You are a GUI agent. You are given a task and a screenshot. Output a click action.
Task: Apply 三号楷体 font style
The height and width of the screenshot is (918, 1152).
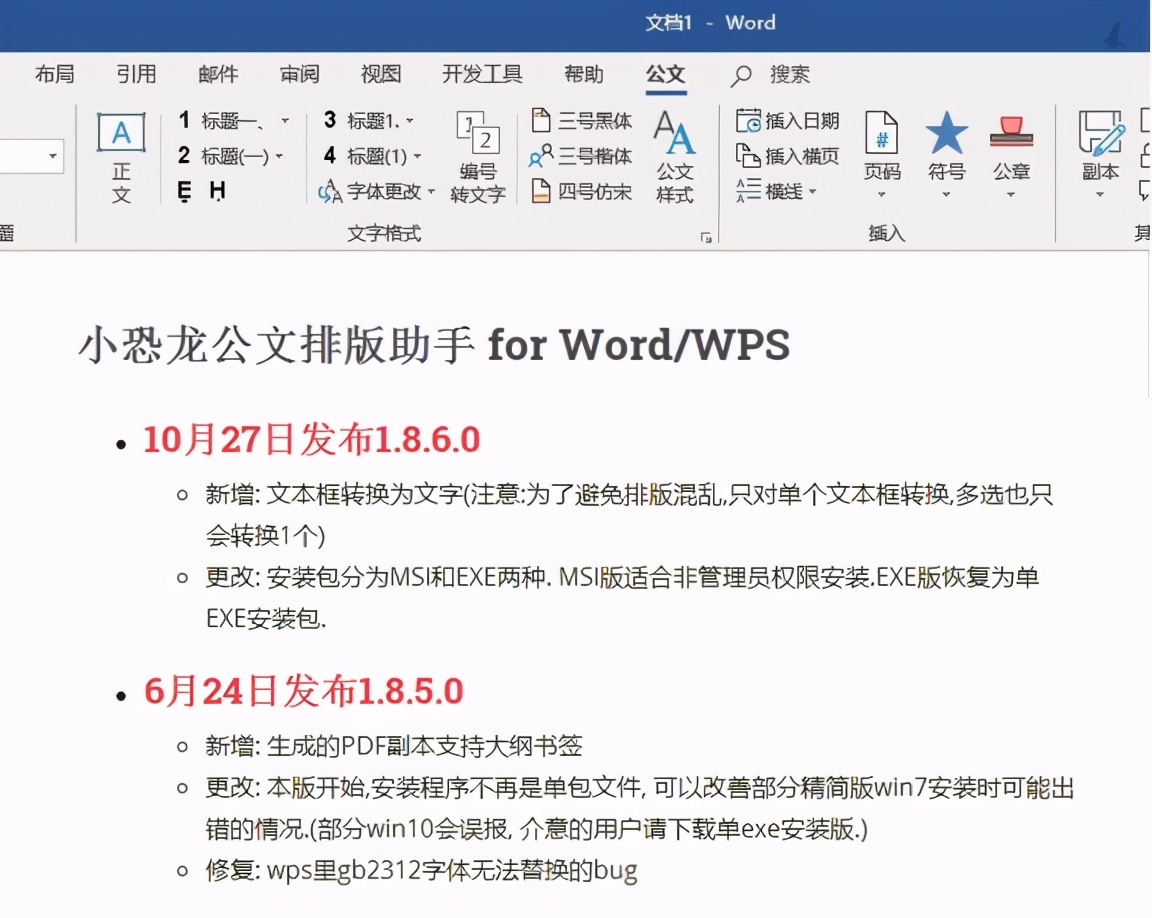click(x=582, y=156)
